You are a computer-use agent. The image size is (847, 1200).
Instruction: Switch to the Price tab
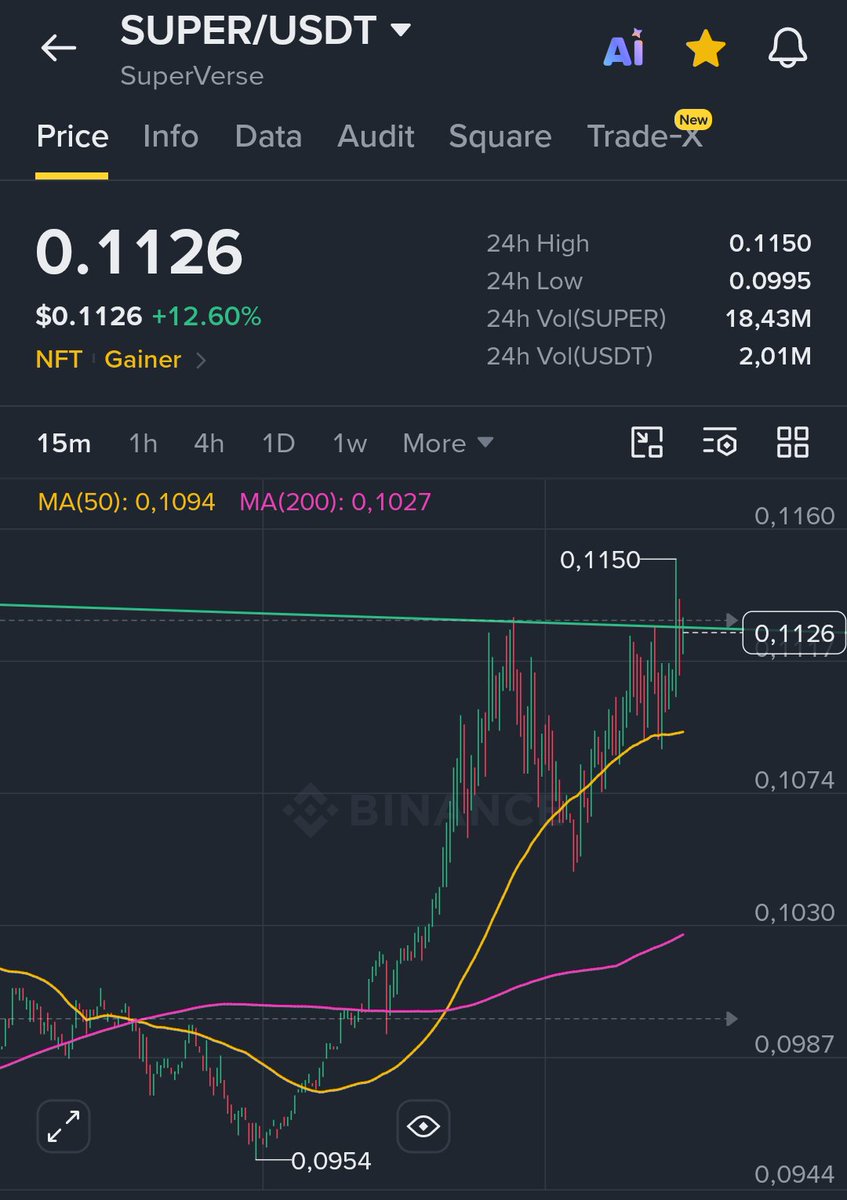pyautogui.click(x=72, y=136)
